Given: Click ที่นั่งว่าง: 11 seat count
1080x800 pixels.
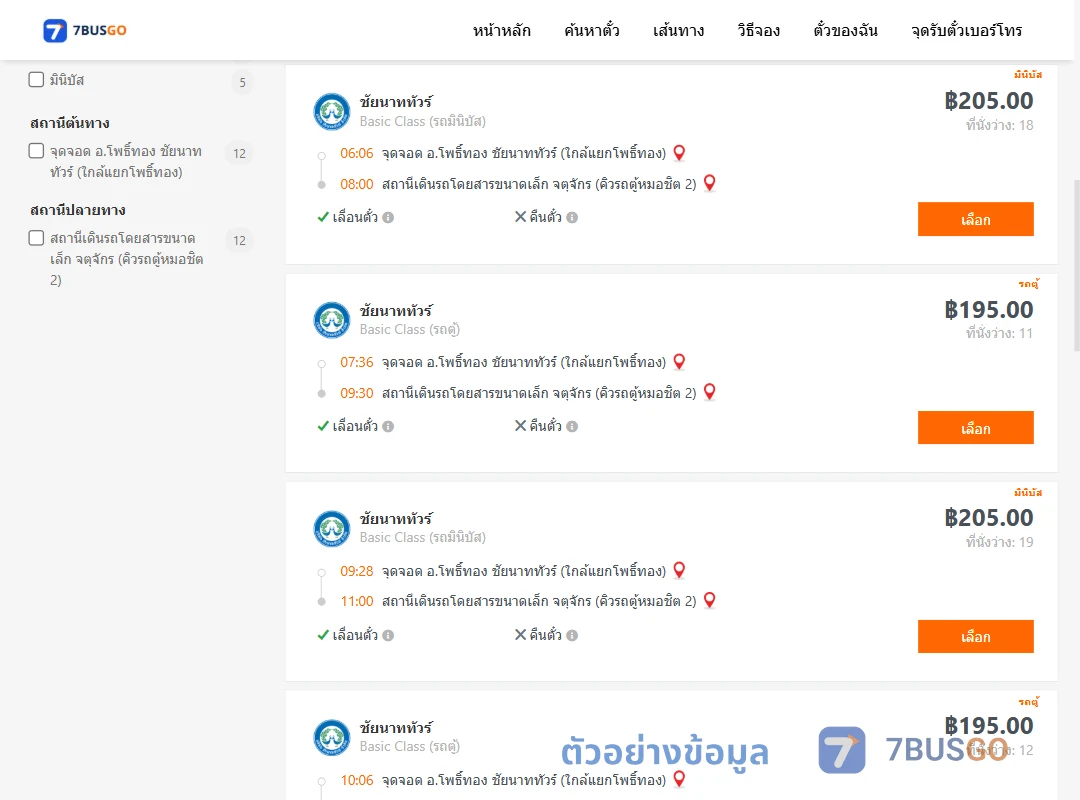Looking at the screenshot, I should click(x=999, y=334).
